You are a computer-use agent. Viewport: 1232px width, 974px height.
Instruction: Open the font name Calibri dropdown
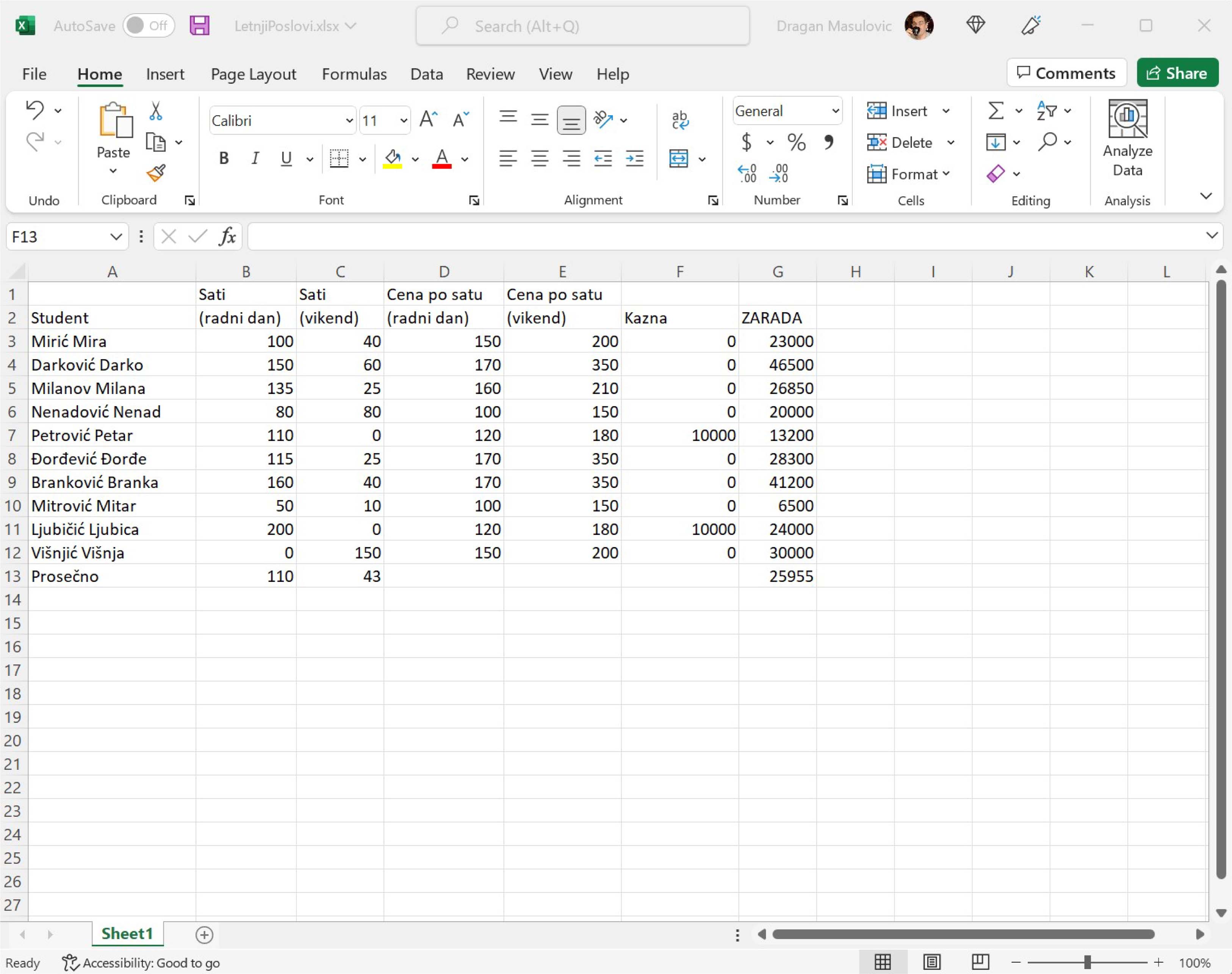coord(349,121)
